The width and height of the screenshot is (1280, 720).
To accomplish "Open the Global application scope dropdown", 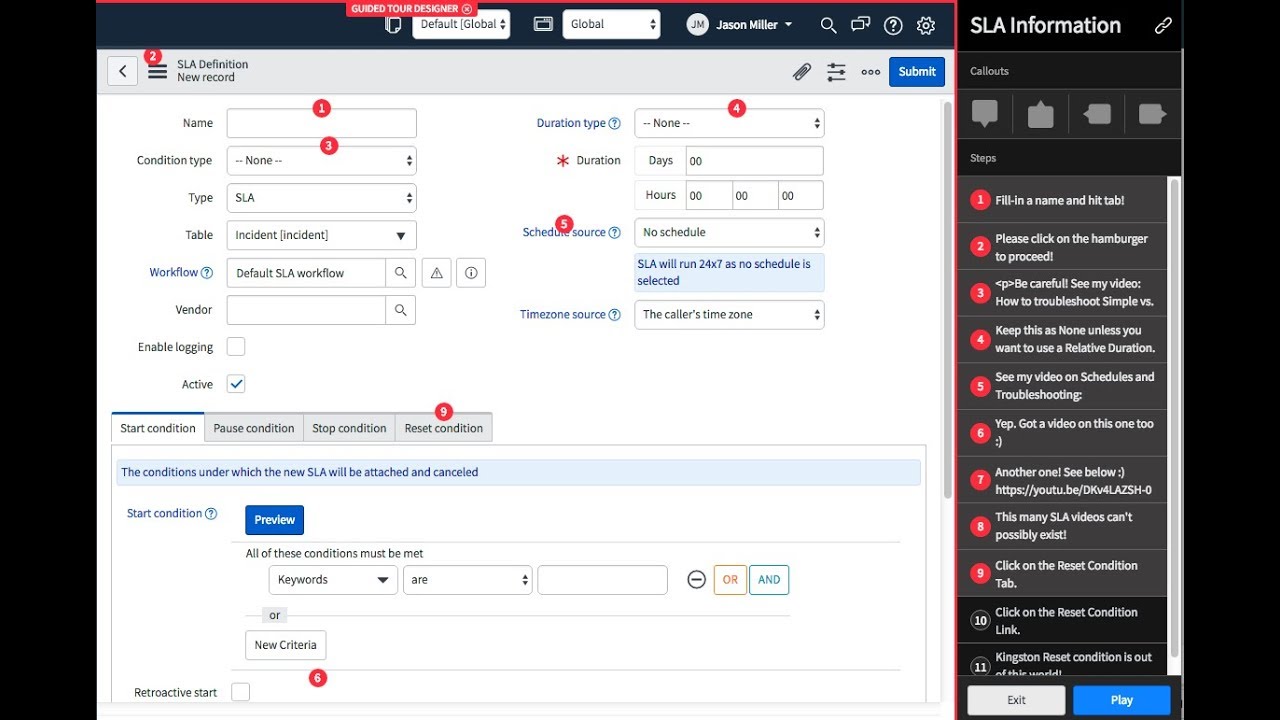I will pos(611,24).
